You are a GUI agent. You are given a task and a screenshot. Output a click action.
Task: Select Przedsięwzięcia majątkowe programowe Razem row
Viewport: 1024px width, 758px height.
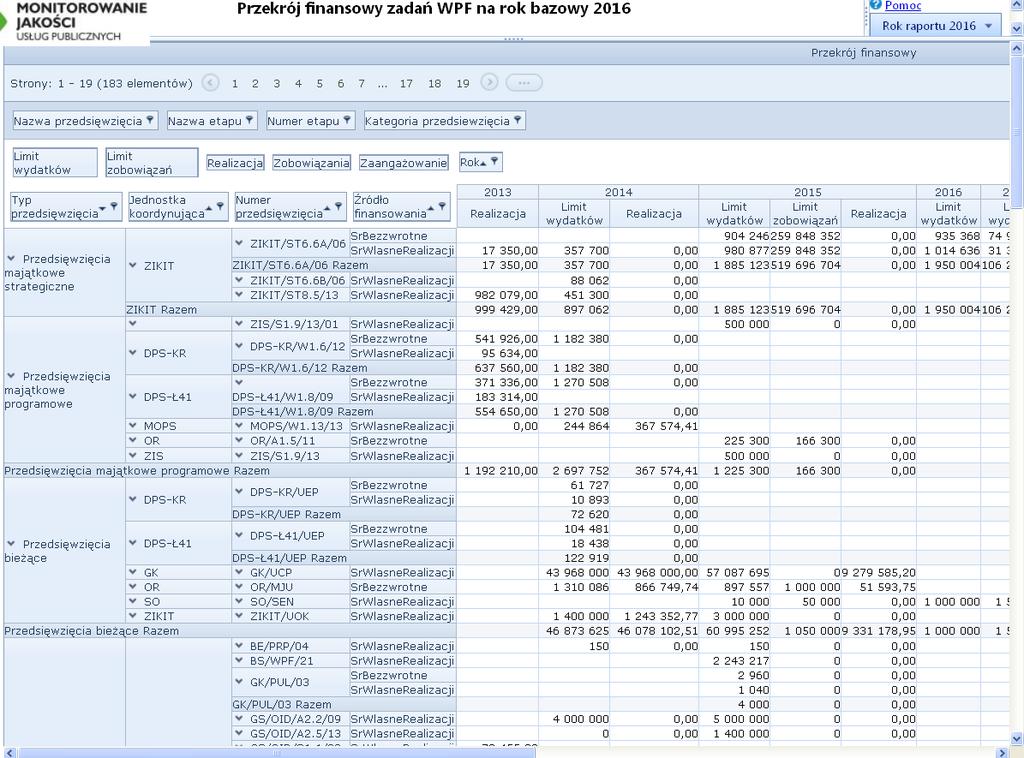pyautogui.click(x=230, y=470)
